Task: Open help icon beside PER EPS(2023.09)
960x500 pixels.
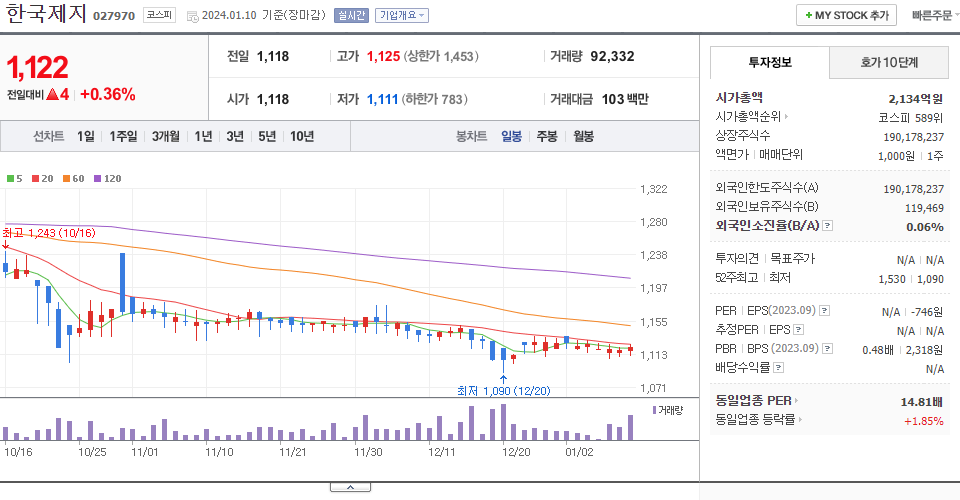Action: (825, 311)
